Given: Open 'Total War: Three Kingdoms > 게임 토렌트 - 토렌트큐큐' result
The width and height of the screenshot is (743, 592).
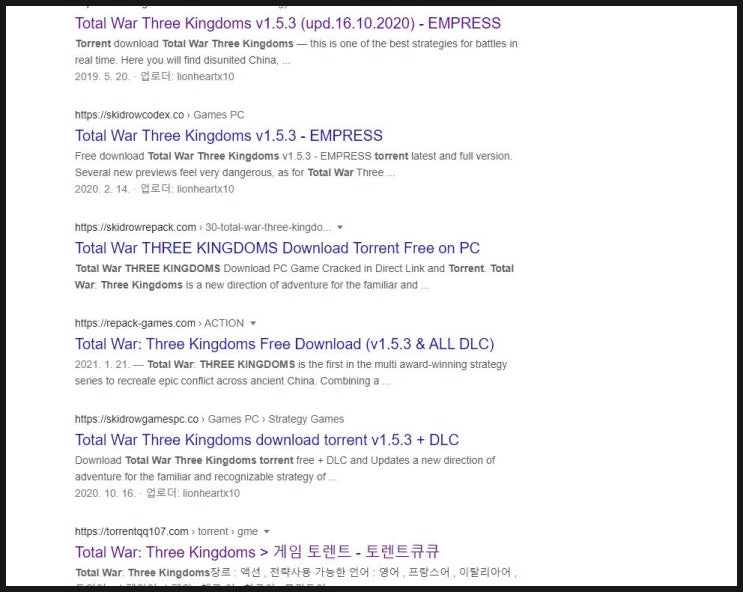Looking at the screenshot, I should [x=257, y=552].
